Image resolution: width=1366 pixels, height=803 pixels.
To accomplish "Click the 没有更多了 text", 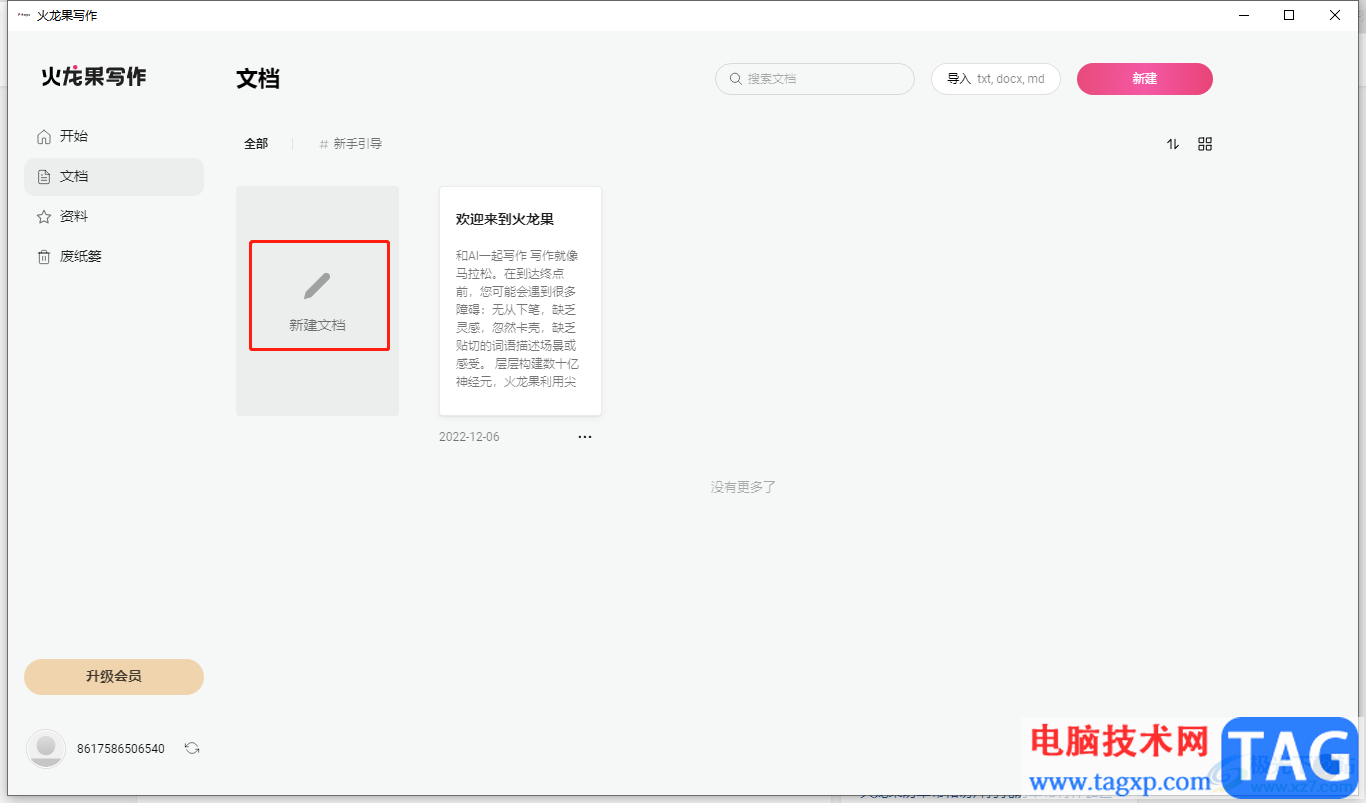I will (743, 487).
